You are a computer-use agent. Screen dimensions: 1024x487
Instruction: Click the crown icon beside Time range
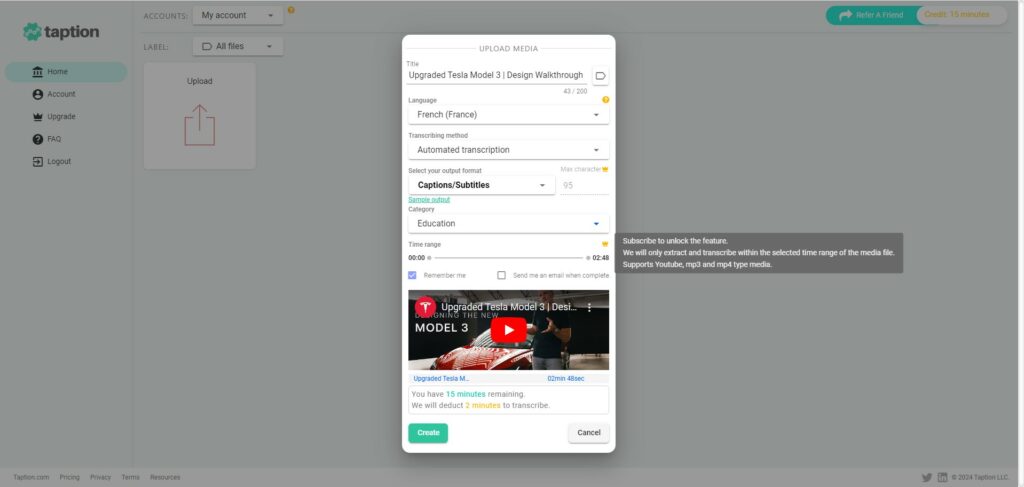(x=605, y=244)
